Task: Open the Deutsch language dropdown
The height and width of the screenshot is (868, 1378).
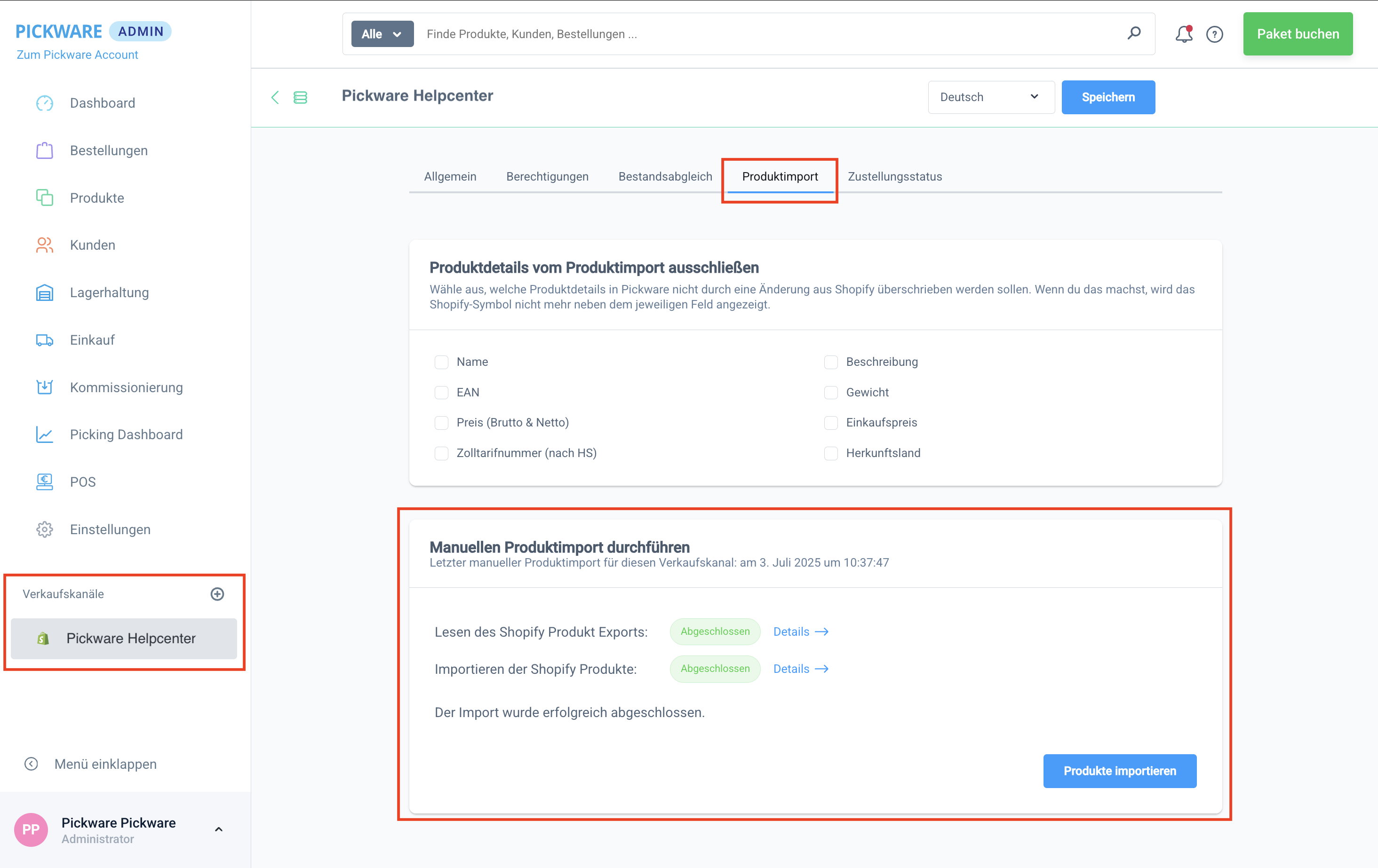Action: tap(991, 97)
